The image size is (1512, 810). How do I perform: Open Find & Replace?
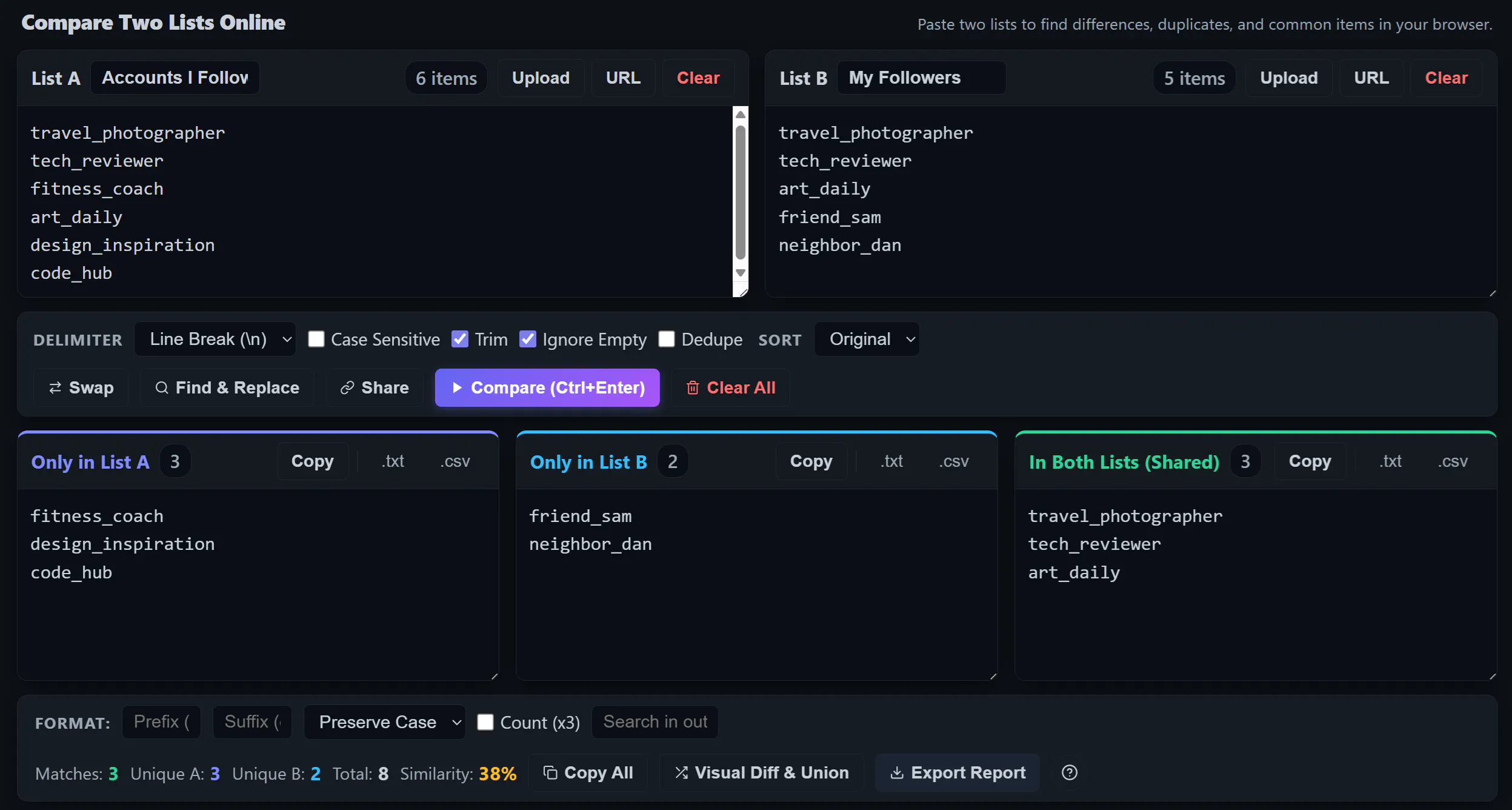click(x=227, y=387)
